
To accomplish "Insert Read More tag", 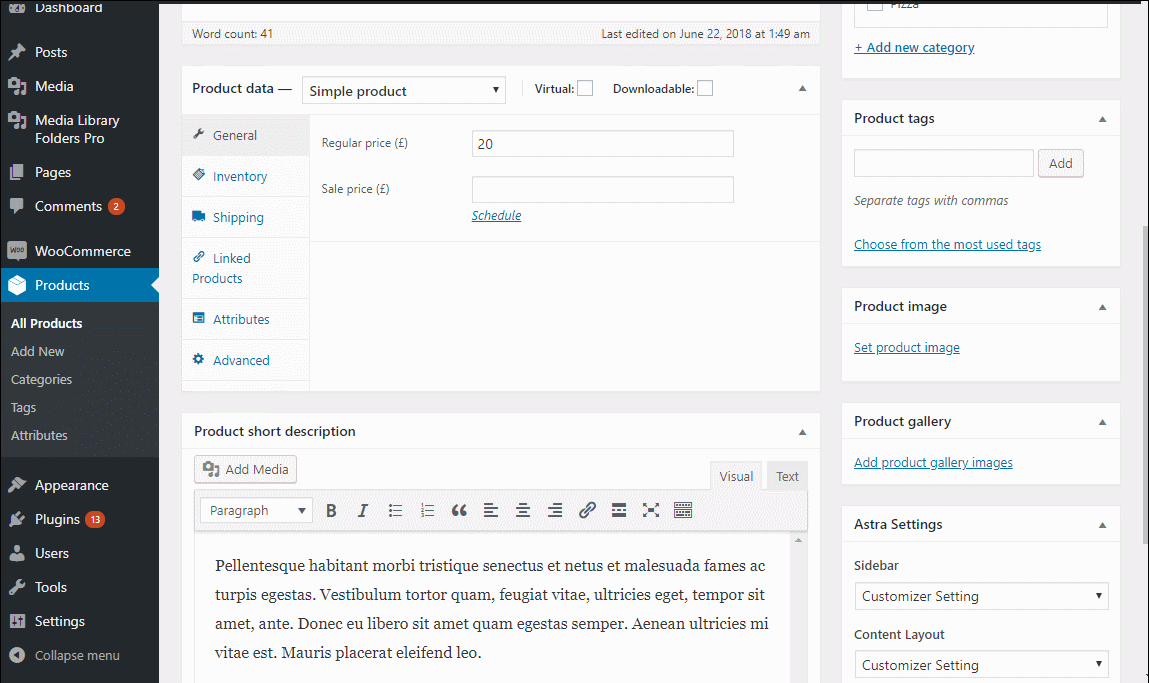I will pyautogui.click(x=618, y=511).
